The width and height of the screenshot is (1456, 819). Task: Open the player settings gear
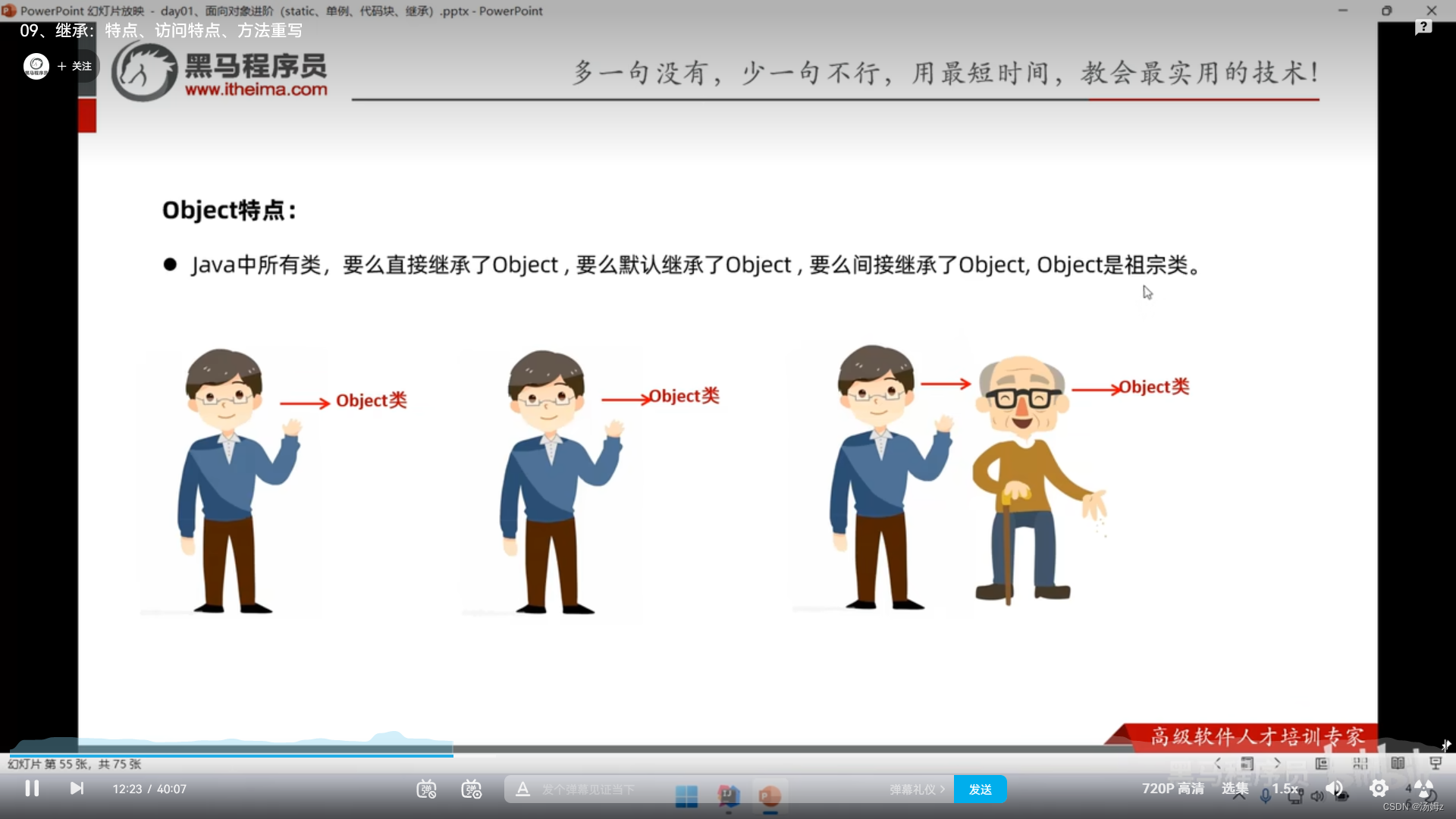1379,789
